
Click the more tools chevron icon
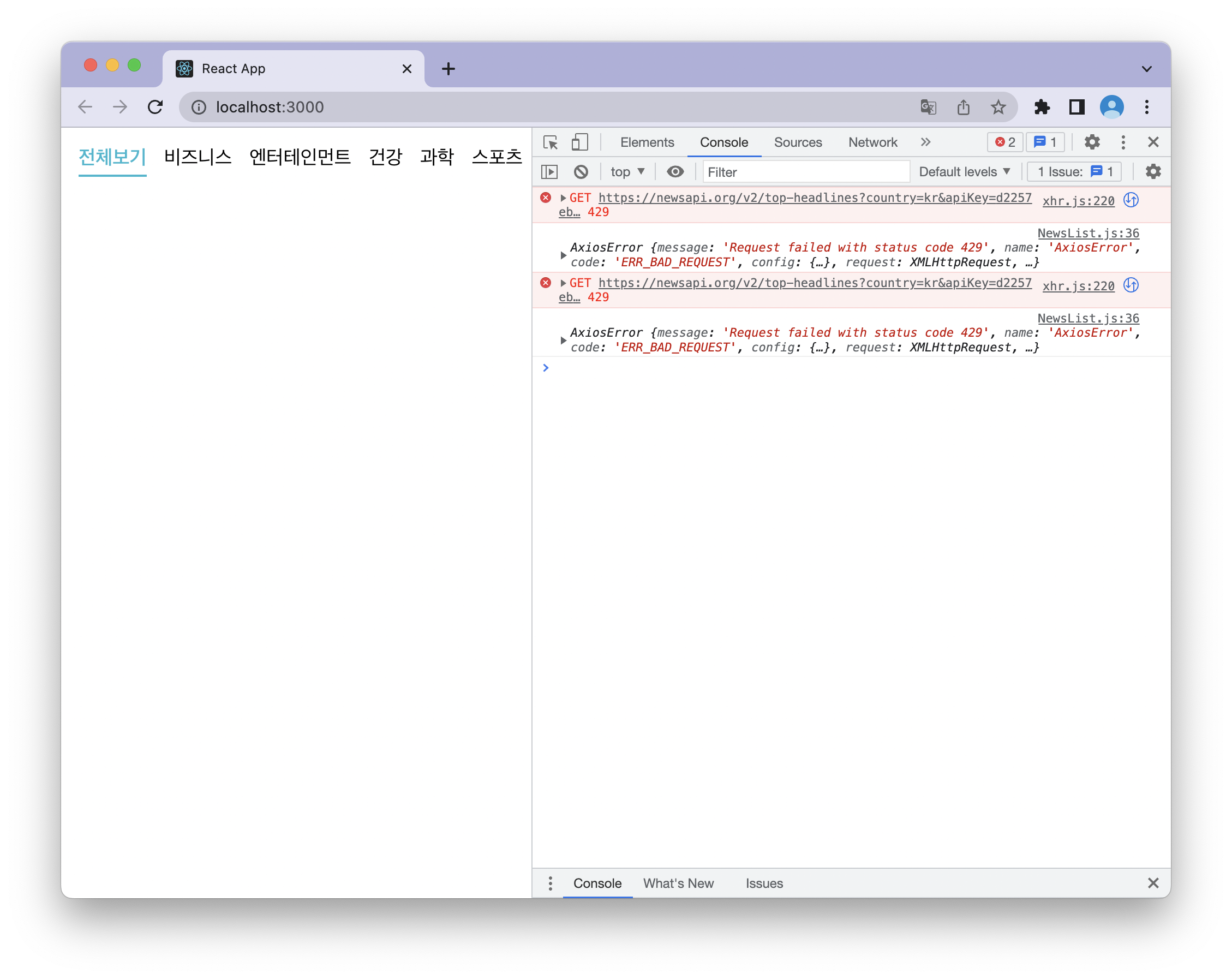point(927,142)
